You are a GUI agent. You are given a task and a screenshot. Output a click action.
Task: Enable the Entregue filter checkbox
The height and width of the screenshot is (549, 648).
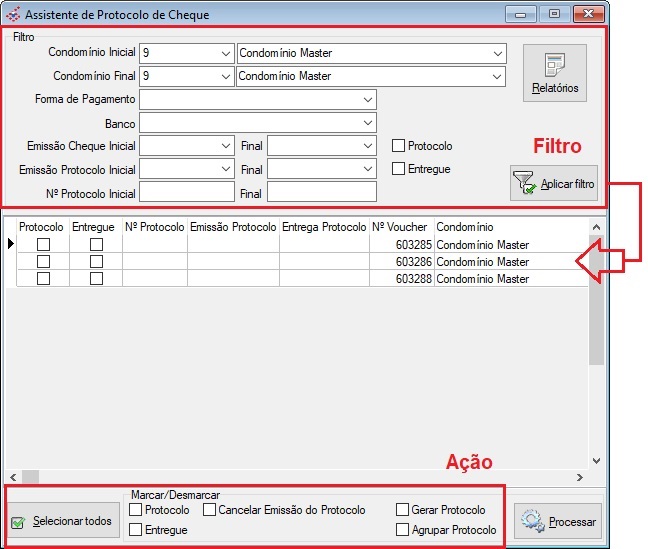399,169
